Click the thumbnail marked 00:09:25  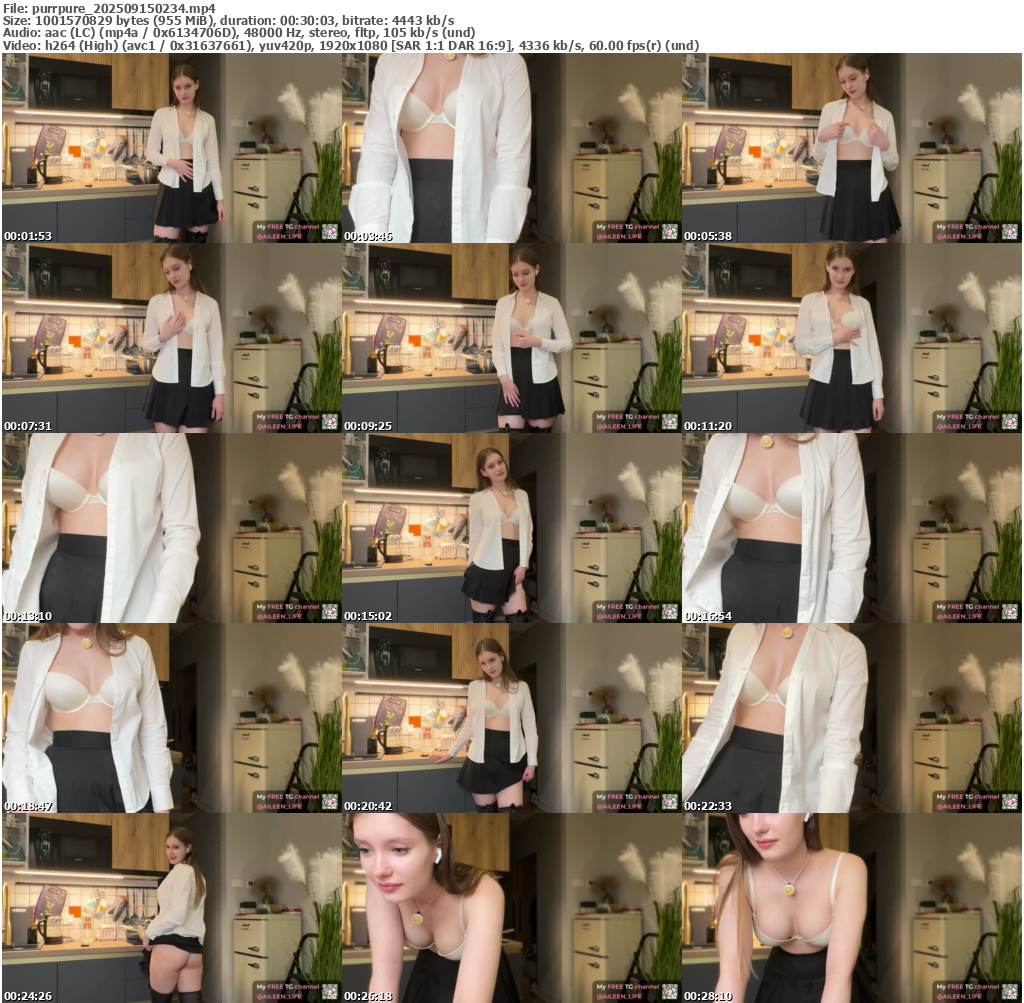(x=511, y=338)
